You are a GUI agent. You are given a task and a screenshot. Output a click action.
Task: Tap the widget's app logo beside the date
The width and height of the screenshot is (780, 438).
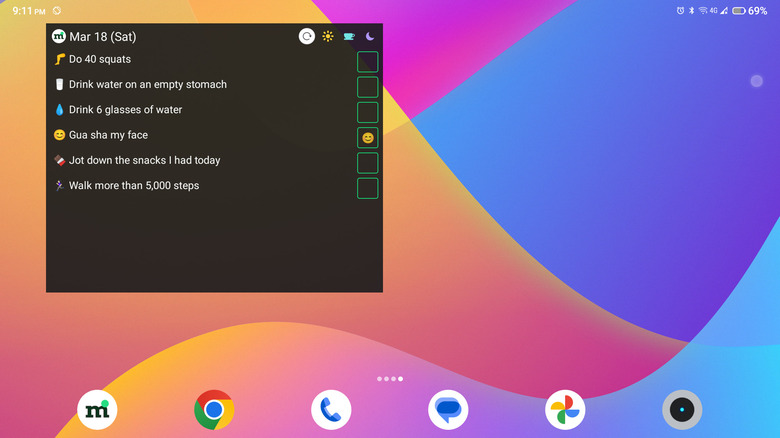click(x=59, y=36)
